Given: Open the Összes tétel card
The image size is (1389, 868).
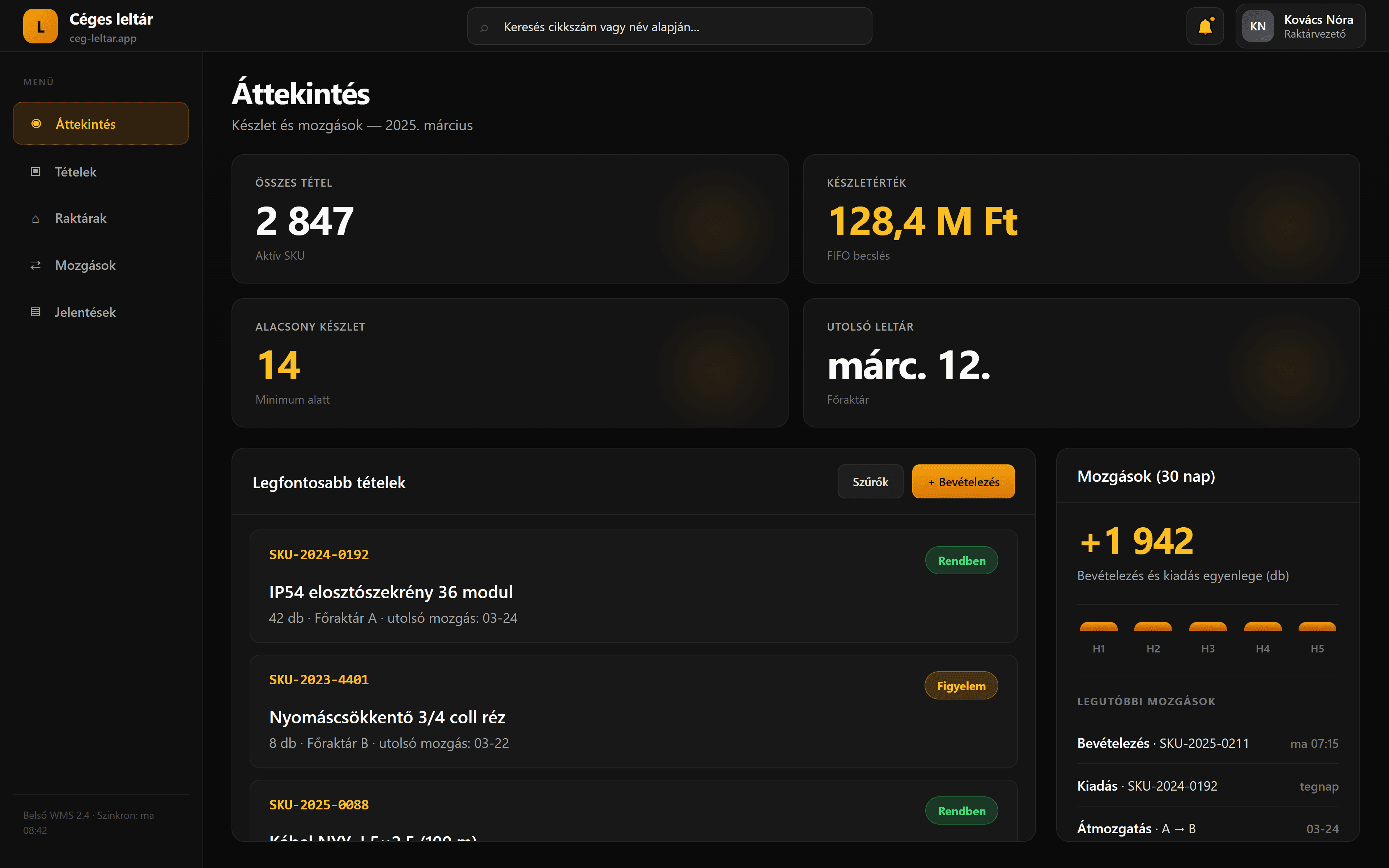Looking at the screenshot, I should [510, 219].
